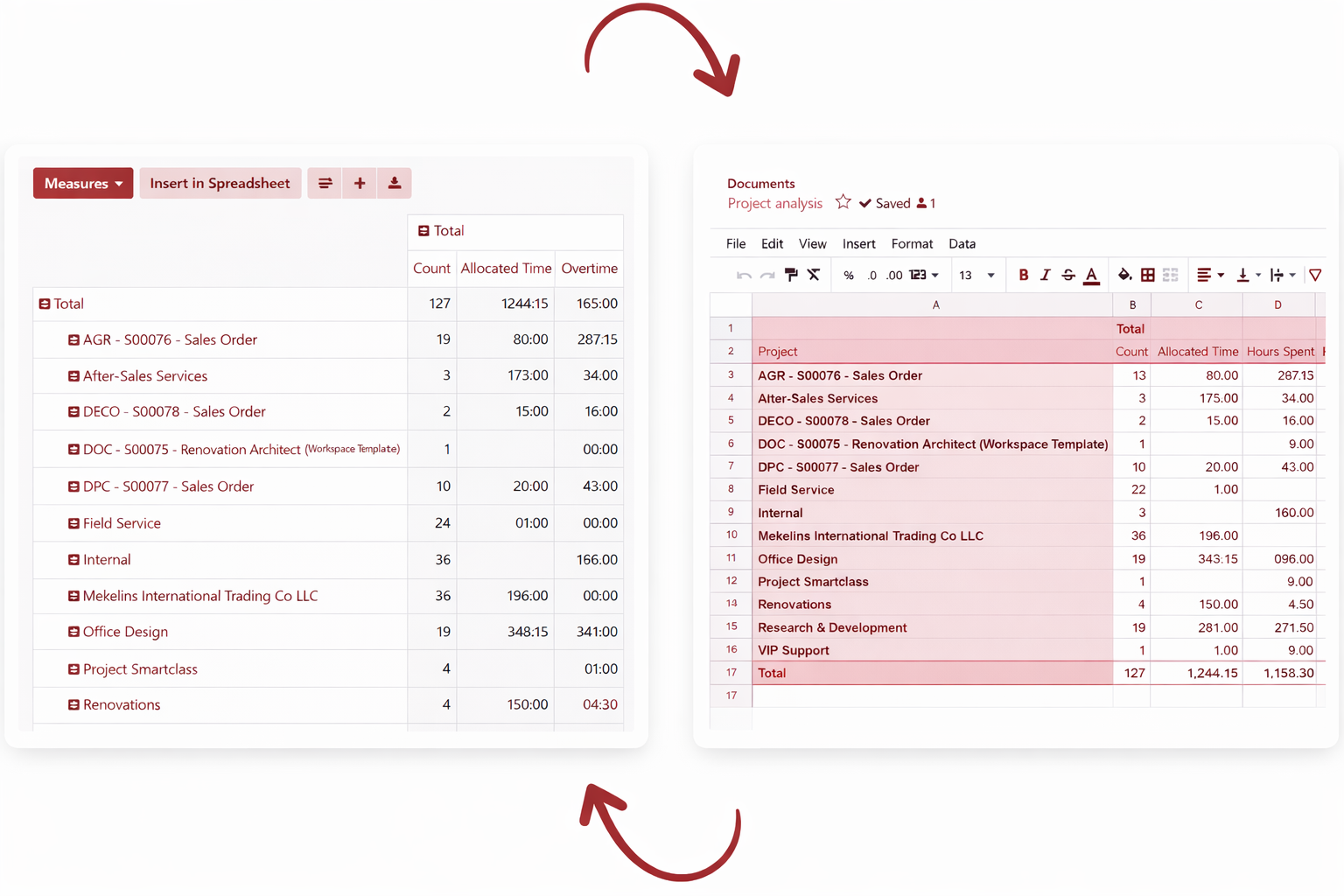Open the Insert menu in the spreadsheet
This screenshot has width=1344, height=896.
pos(858,243)
